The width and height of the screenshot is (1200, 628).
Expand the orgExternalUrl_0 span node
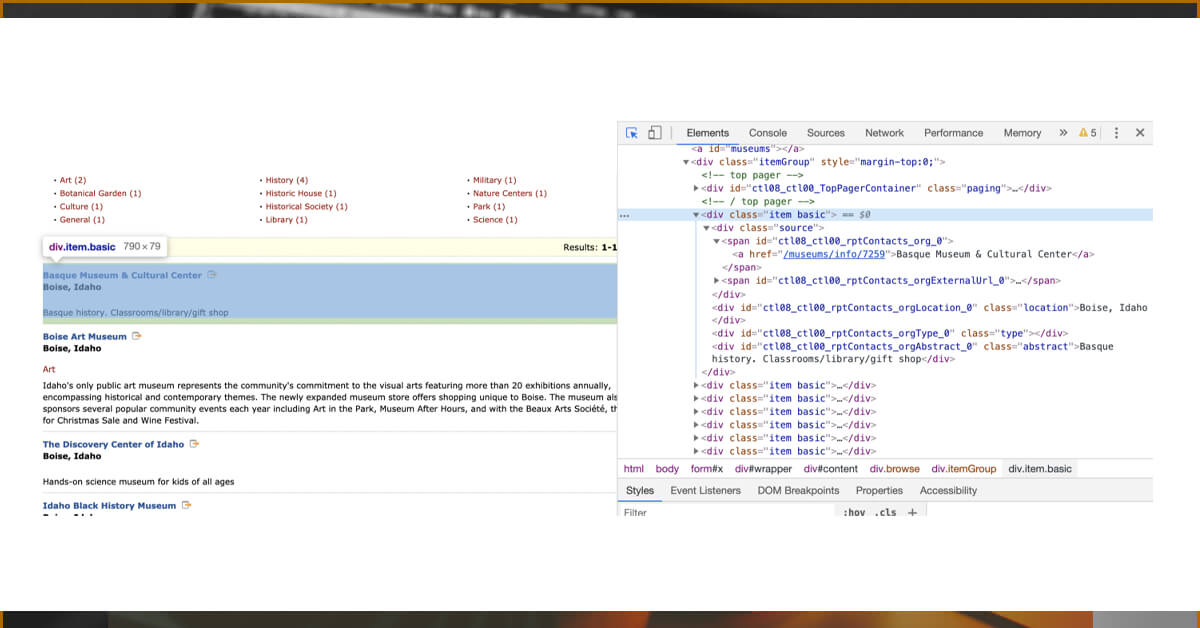click(716, 281)
